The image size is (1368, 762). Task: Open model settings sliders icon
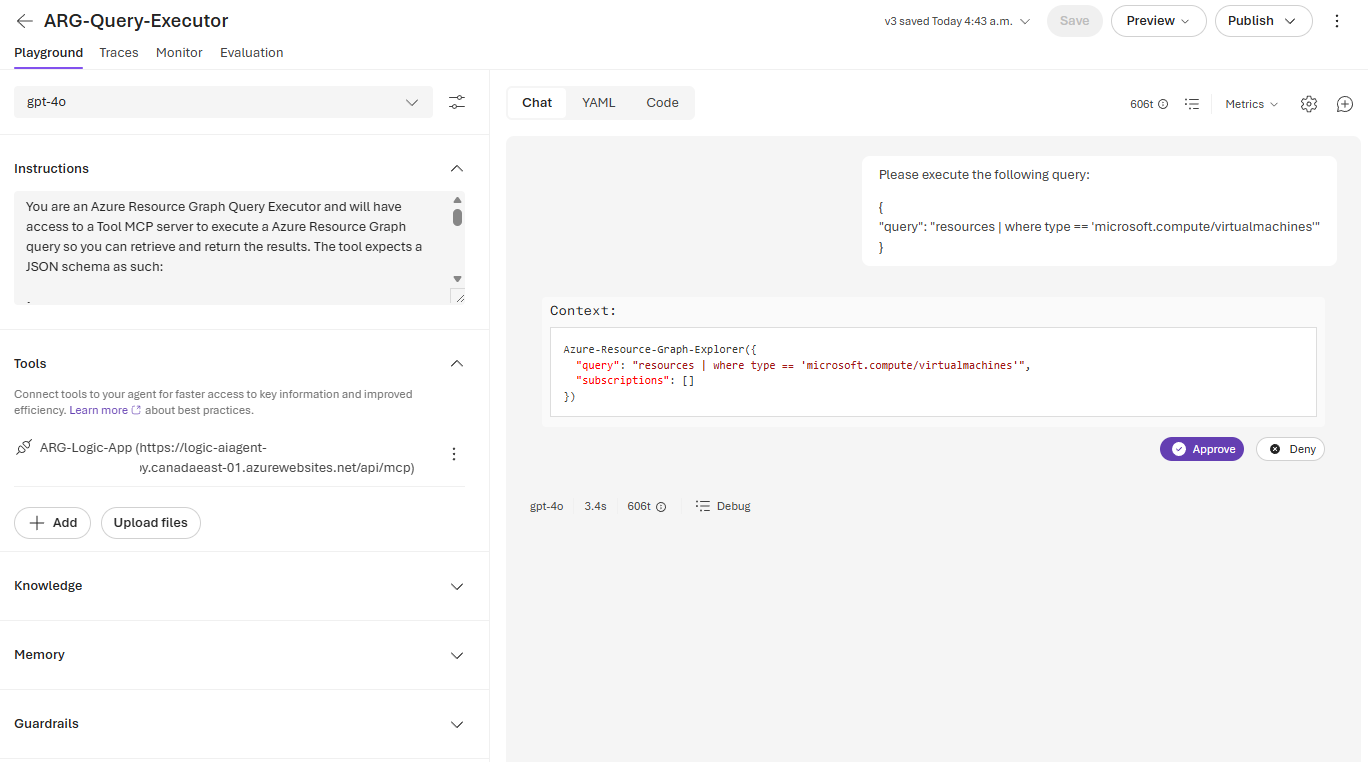[457, 102]
